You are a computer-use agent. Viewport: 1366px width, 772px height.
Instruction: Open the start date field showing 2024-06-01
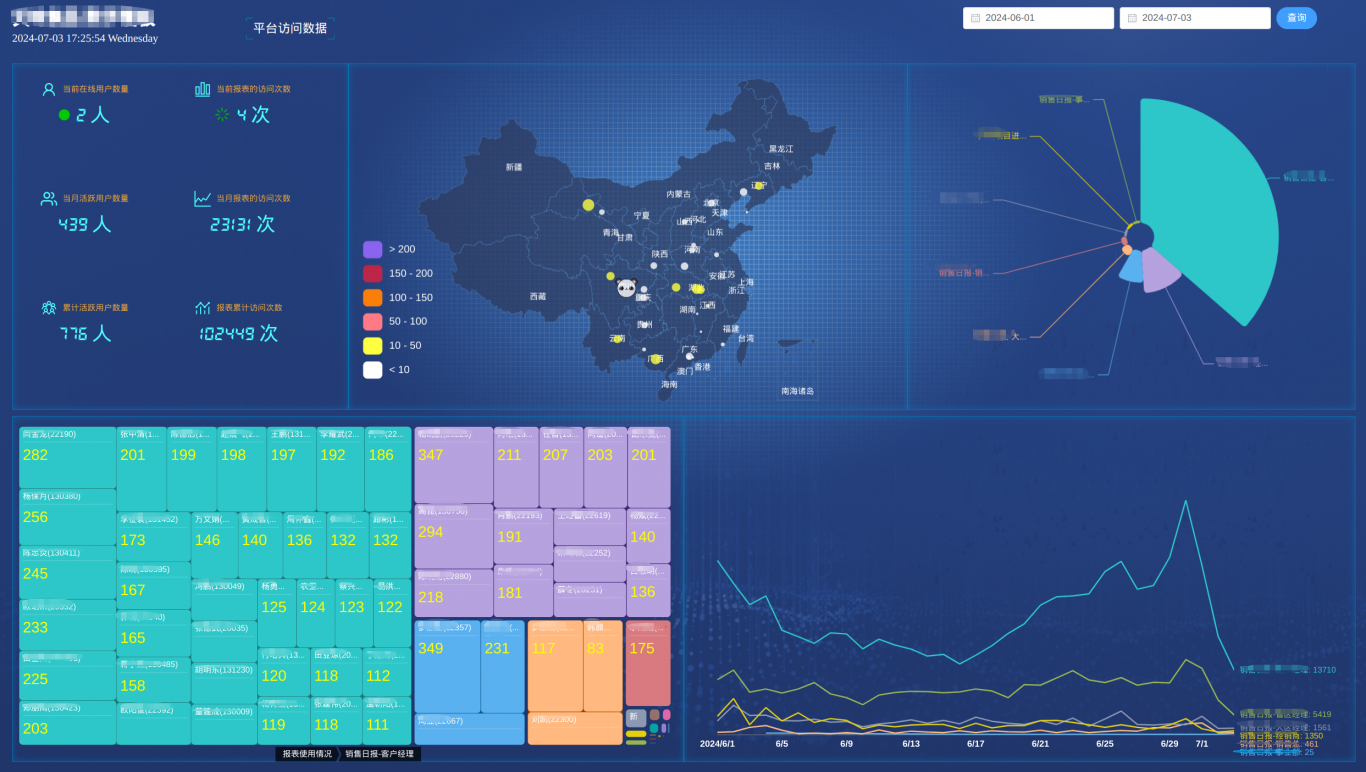point(1038,18)
